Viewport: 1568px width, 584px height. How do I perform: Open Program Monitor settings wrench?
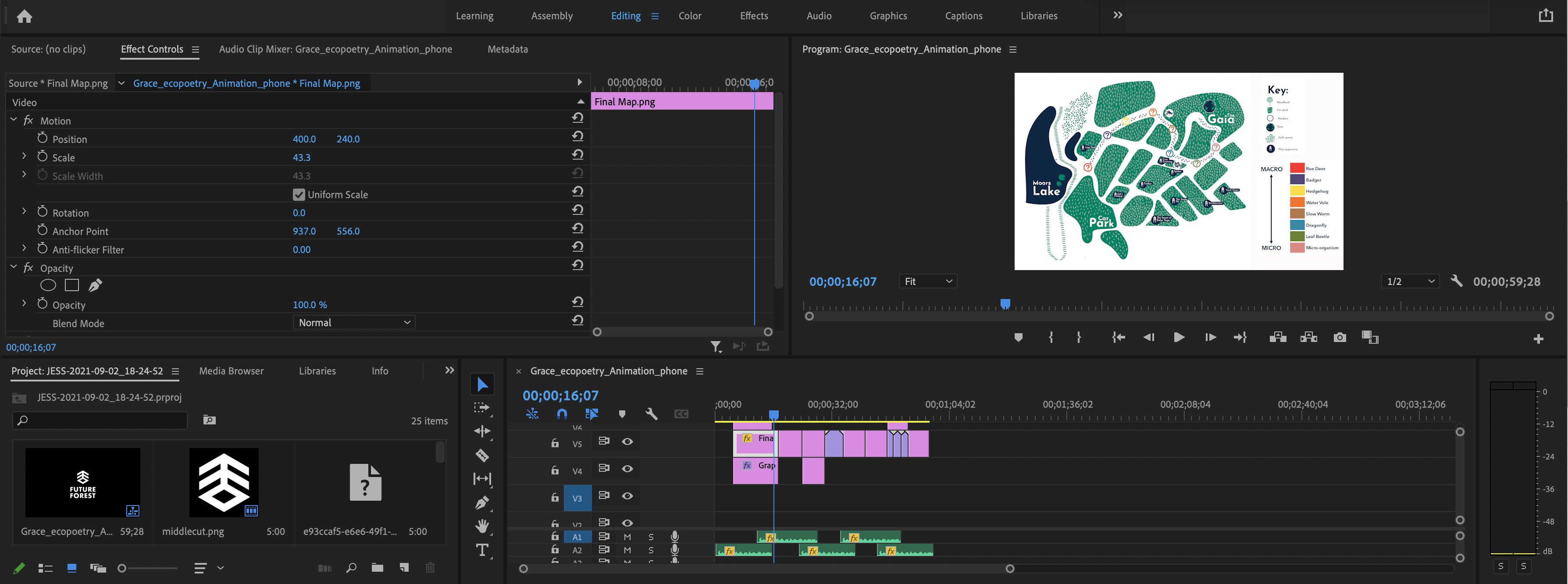tap(1456, 281)
